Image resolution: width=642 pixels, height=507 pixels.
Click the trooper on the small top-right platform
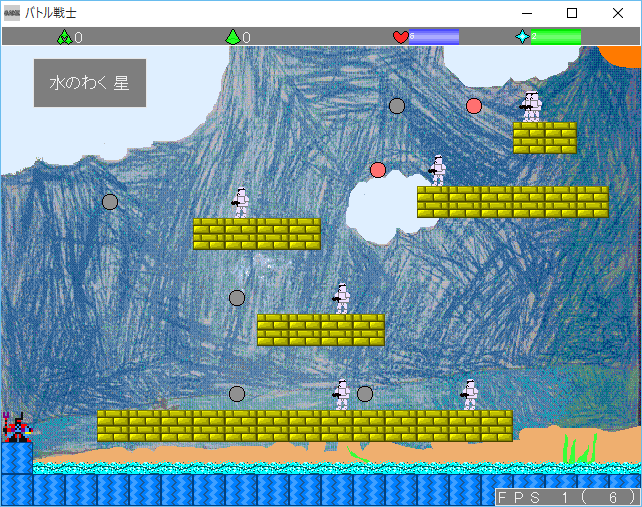coord(531,106)
